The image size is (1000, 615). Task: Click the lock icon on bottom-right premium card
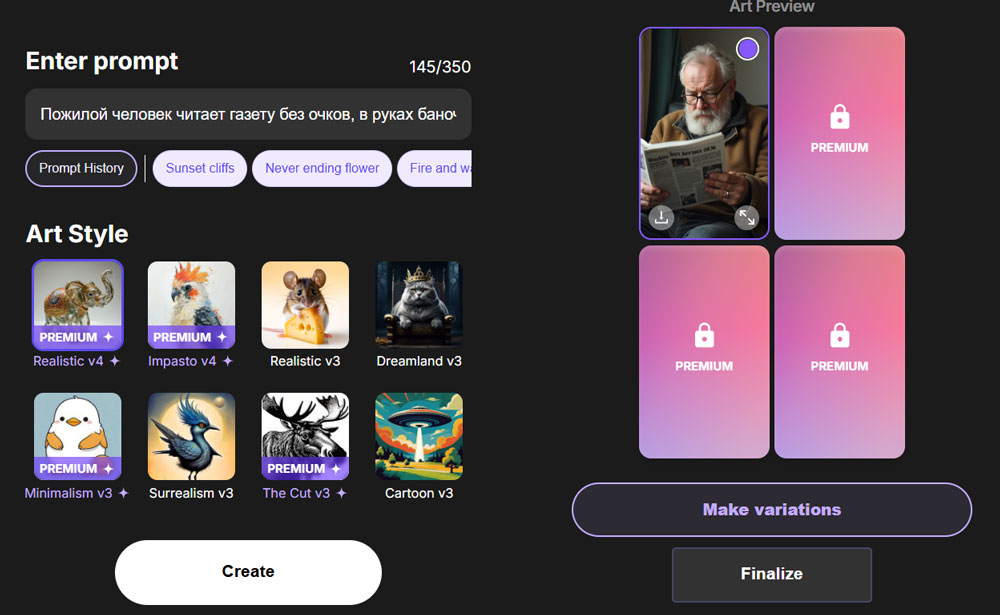point(839,336)
